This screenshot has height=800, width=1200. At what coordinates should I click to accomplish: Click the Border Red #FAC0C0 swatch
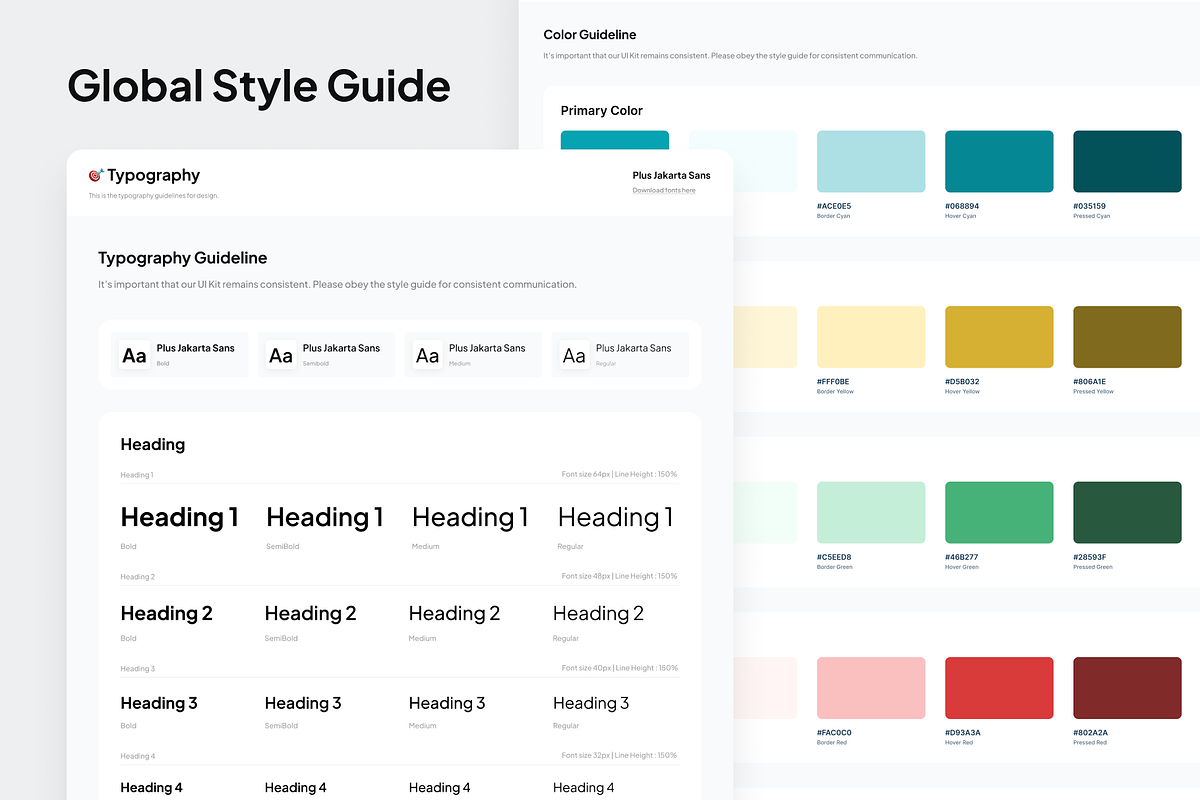(x=871, y=687)
